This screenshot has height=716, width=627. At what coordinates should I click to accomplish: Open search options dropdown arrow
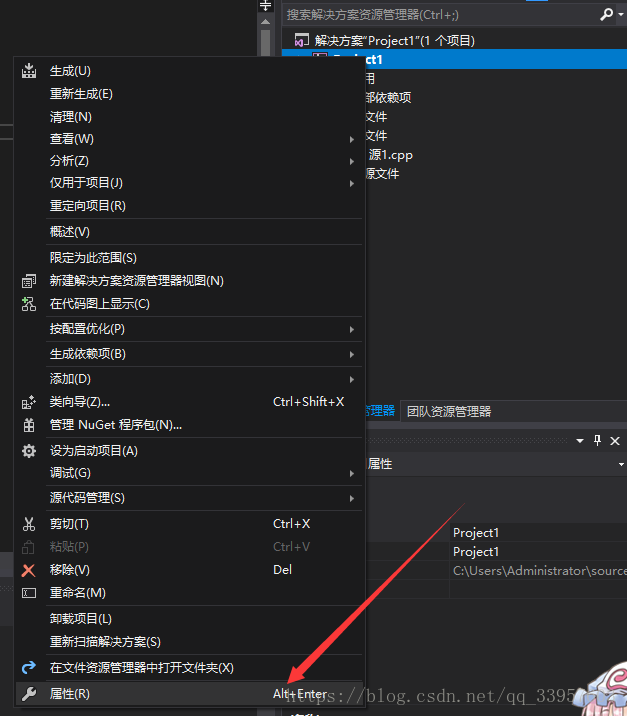pos(621,15)
